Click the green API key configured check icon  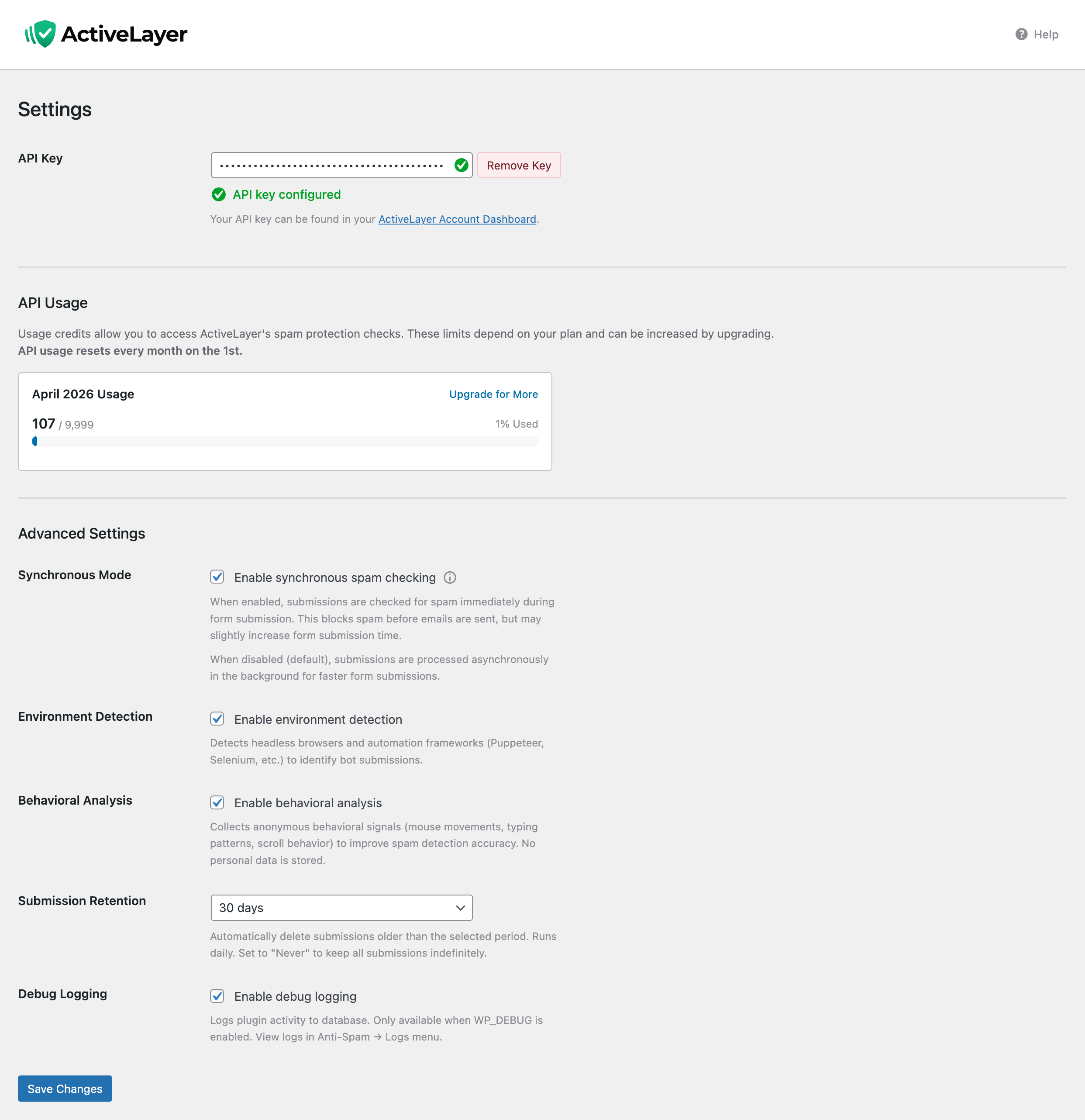pyautogui.click(x=218, y=195)
